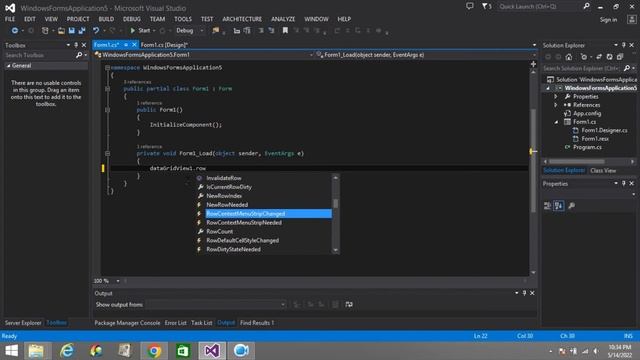Open the DEBUG menu
This screenshot has width=640, height=360.
coord(131,19)
